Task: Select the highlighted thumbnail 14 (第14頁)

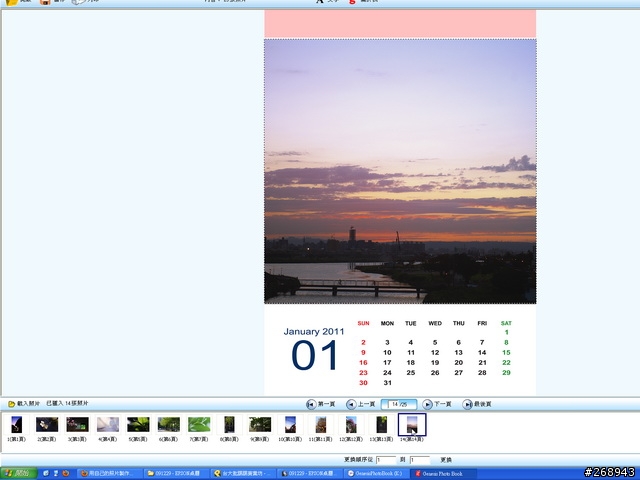Action: click(x=412, y=424)
